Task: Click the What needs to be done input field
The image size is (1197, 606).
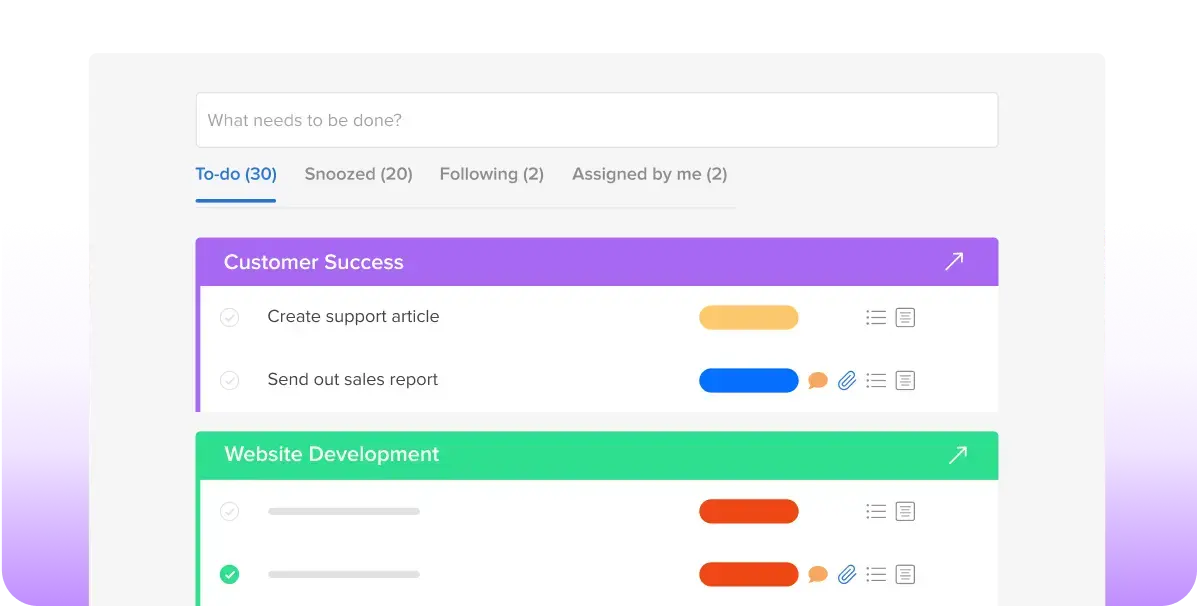Action: pos(597,120)
